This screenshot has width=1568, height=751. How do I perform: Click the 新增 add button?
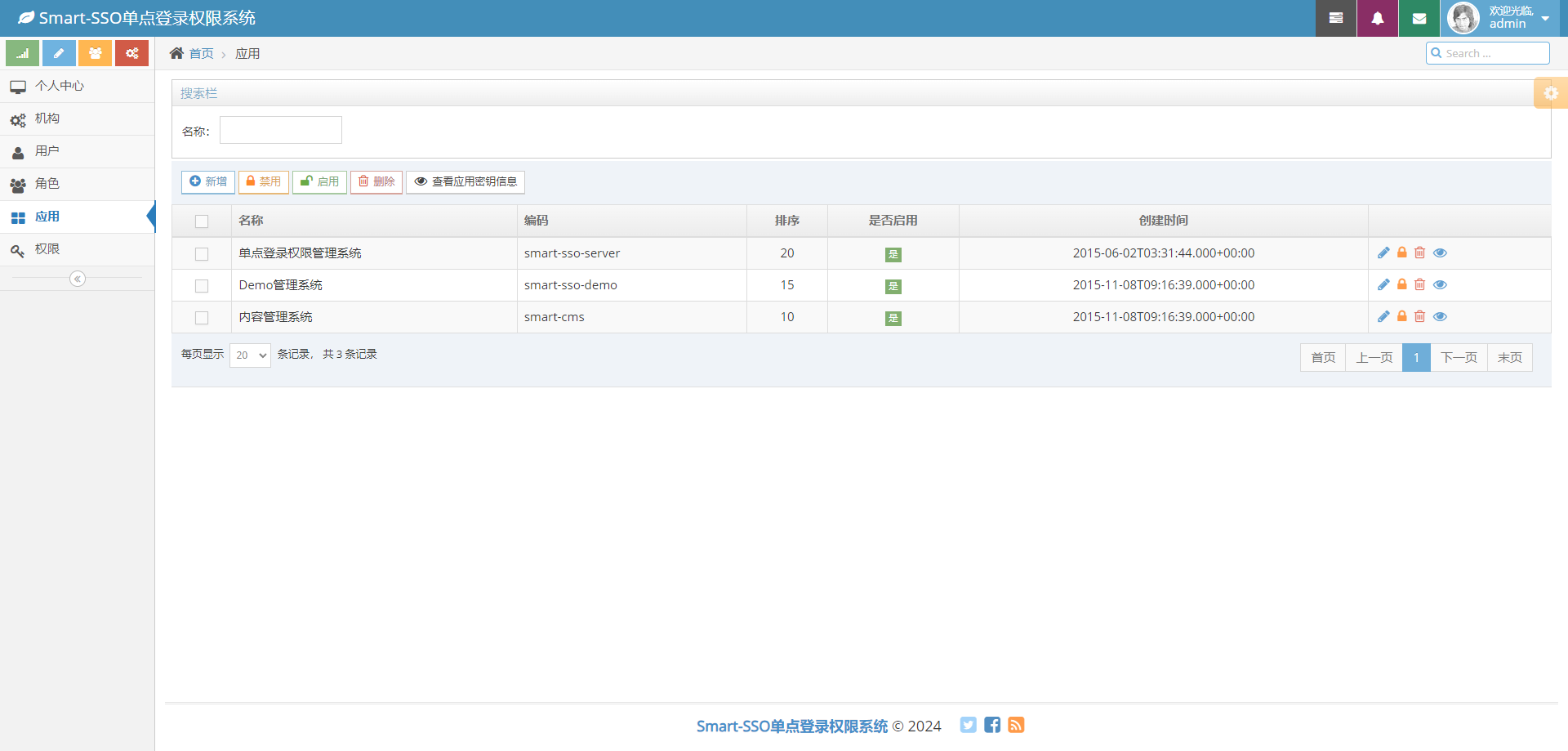[208, 181]
